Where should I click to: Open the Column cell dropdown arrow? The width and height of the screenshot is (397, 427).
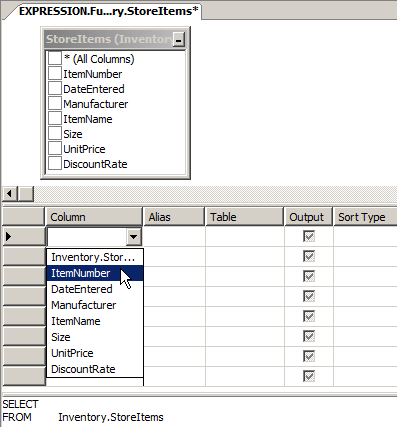[x=134, y=237]
